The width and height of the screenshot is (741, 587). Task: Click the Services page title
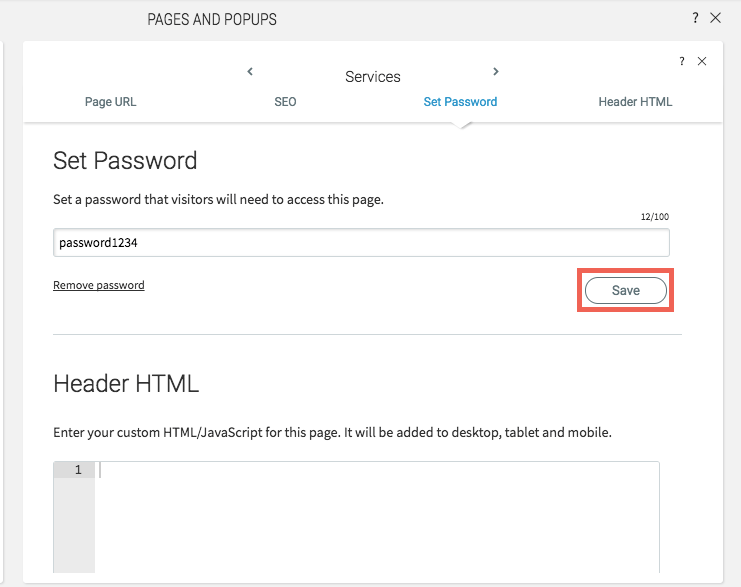pyautogui.click(x=372, y=77)
